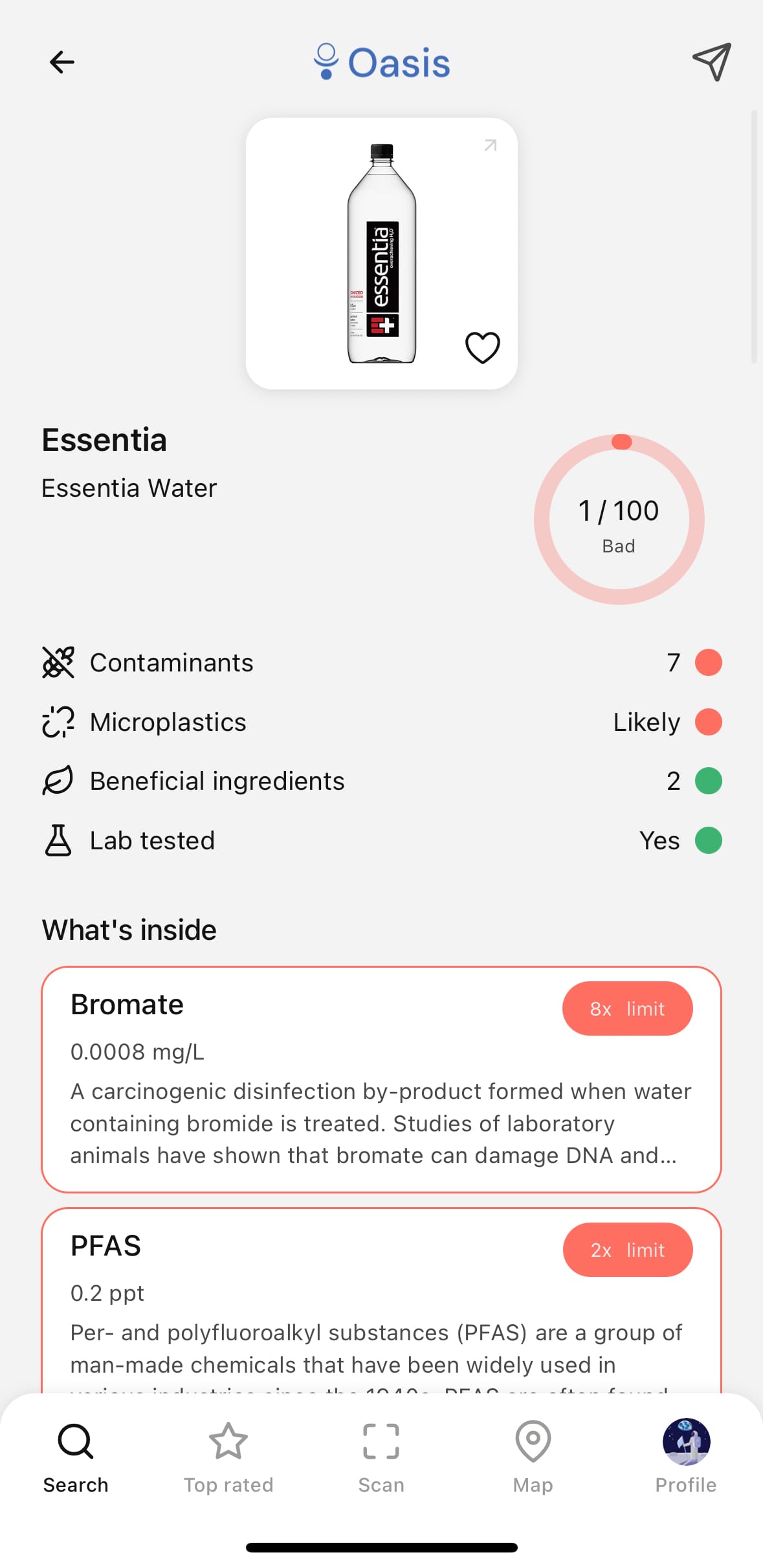Go to the Map tab
Image resolution: width=763 pixels, height=1568 pixels.
[533, 1457]
